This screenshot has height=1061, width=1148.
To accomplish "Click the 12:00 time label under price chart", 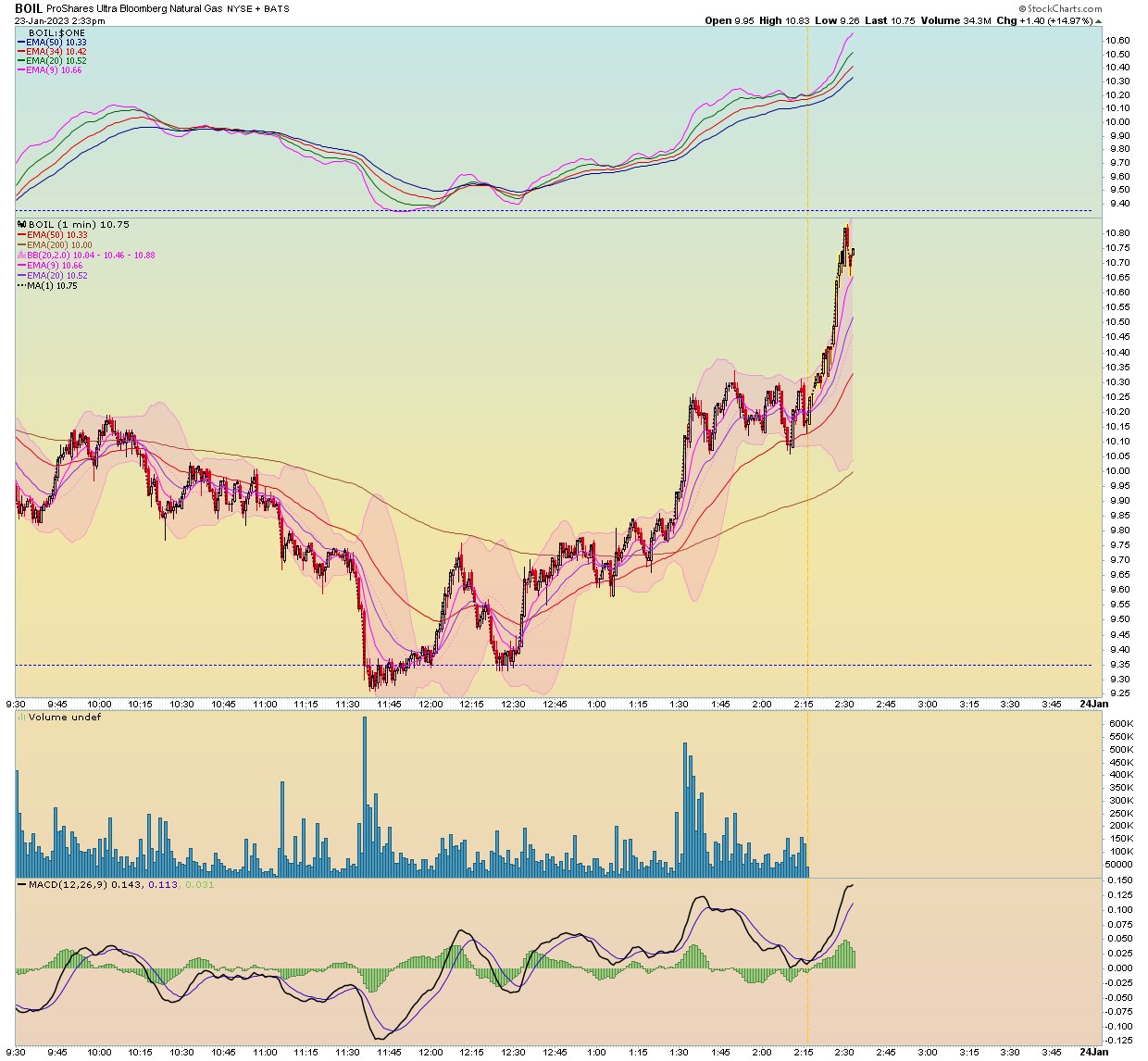I will click(430, 705).
